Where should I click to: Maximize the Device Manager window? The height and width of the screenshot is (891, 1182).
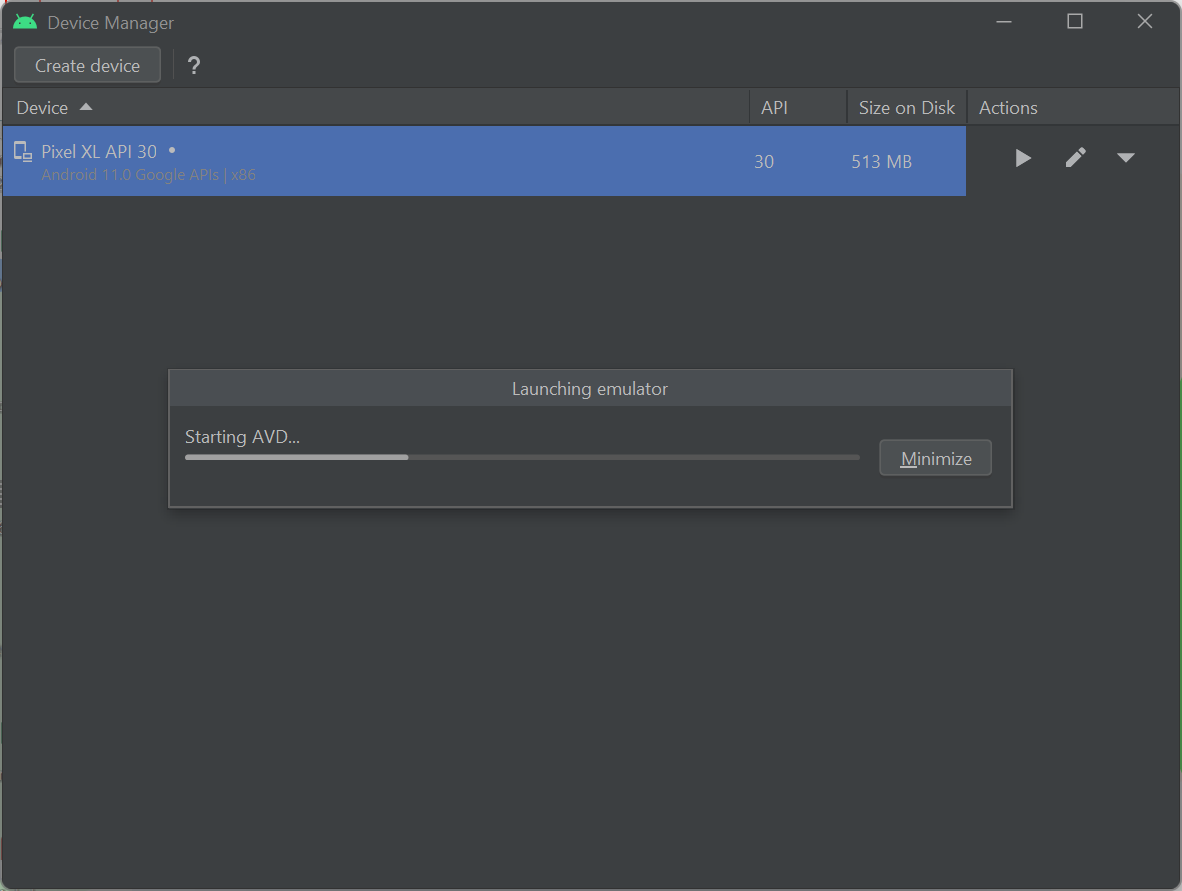1075,22
